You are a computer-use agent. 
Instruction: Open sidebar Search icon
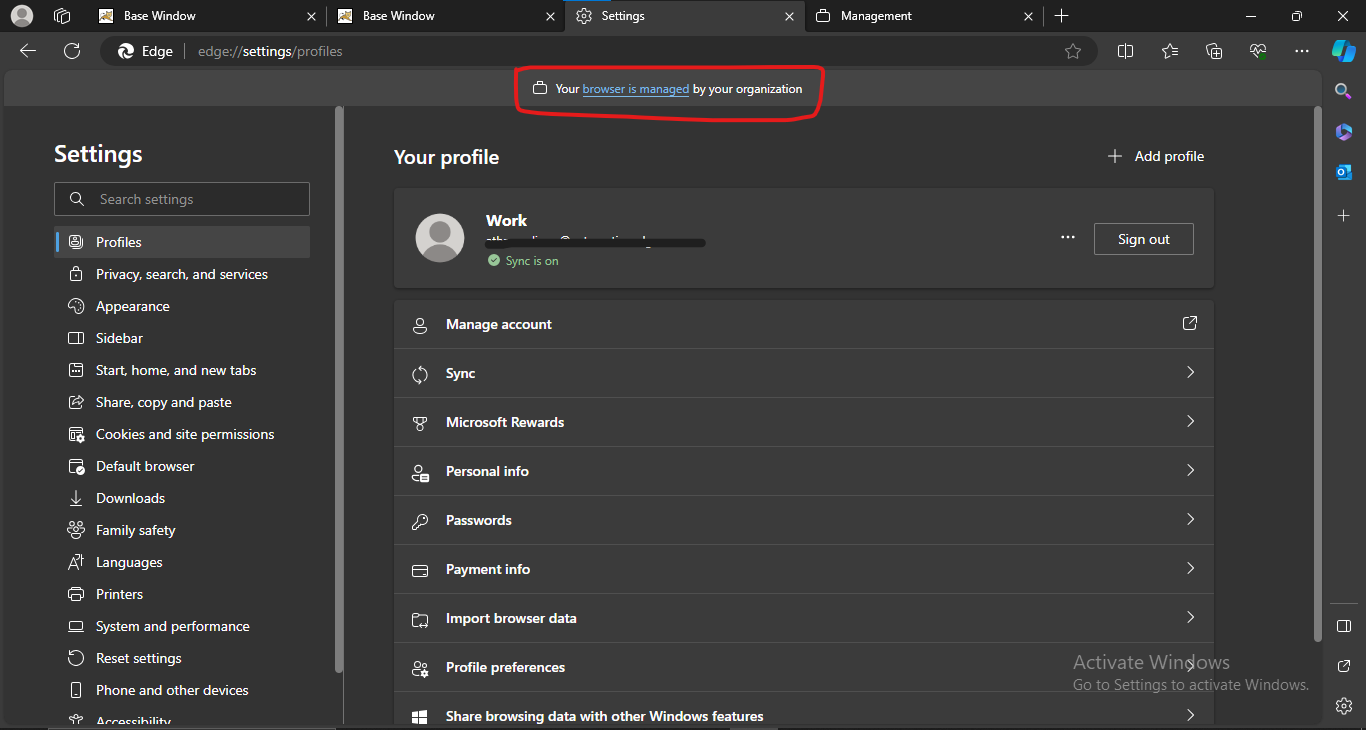1343,91
